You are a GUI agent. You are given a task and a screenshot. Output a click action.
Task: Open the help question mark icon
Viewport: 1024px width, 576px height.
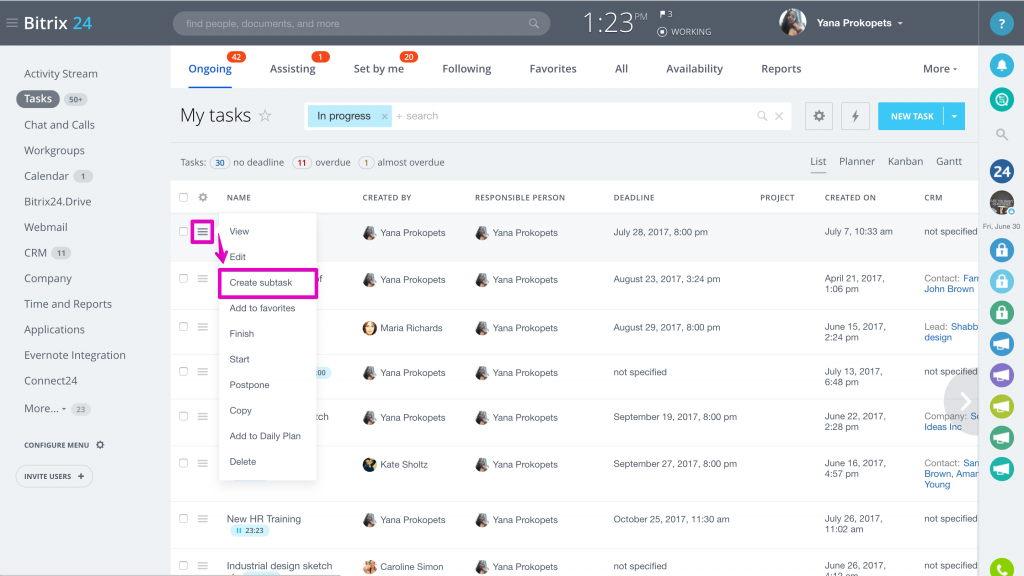pyautogui.click(x=1001, y=24)
